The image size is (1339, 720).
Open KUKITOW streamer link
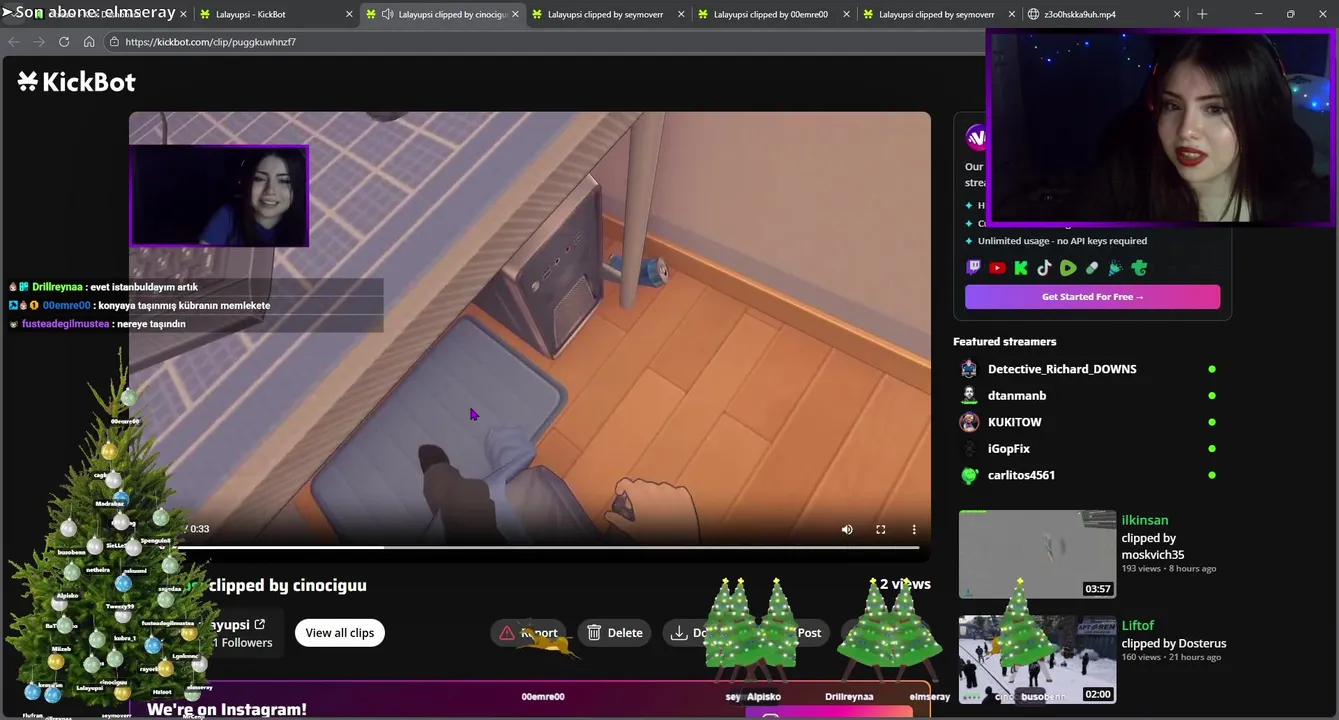pos(1015,422)
